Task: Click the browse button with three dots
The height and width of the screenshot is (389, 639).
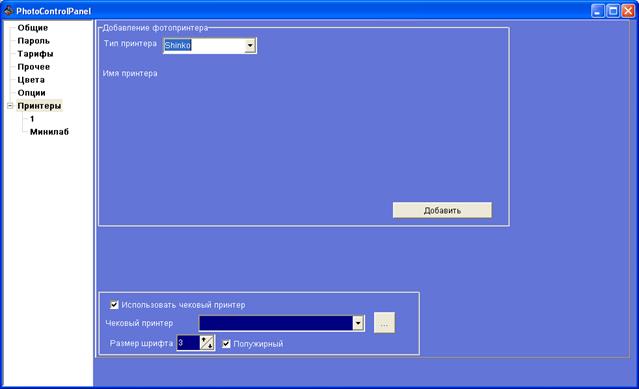Action: point(384,323)
